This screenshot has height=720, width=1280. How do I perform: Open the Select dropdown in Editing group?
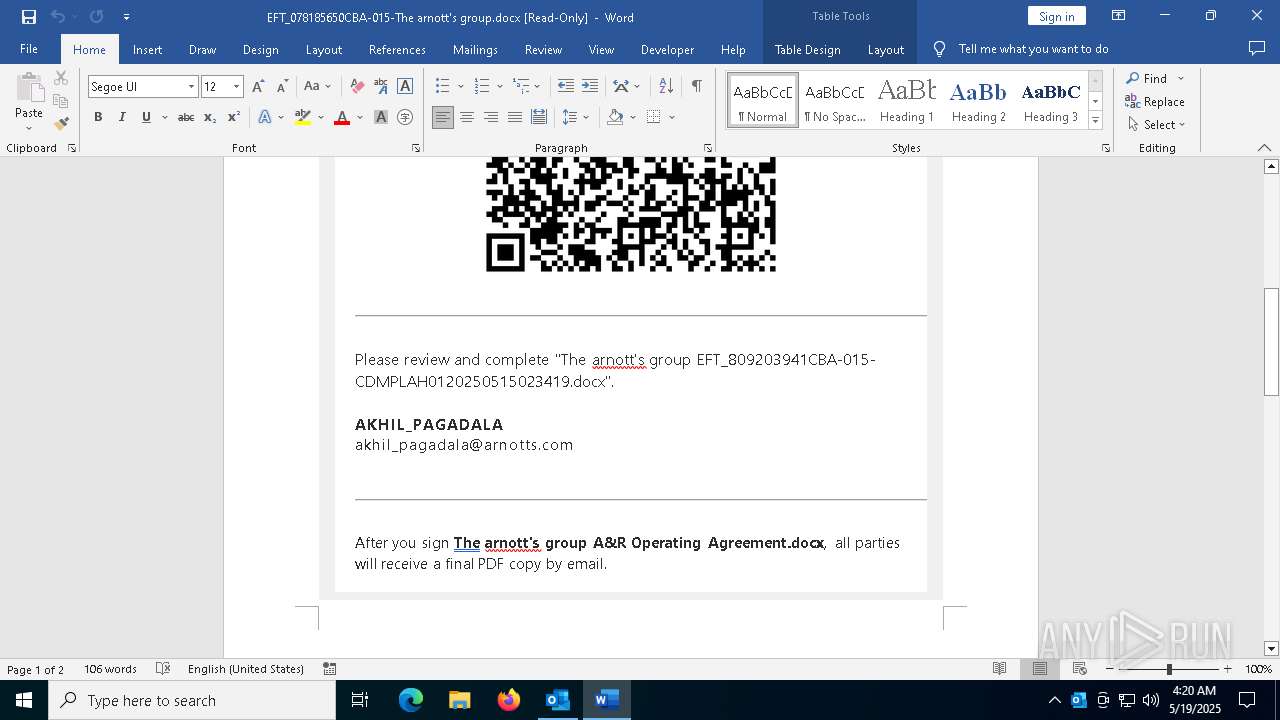[1156, 125]
